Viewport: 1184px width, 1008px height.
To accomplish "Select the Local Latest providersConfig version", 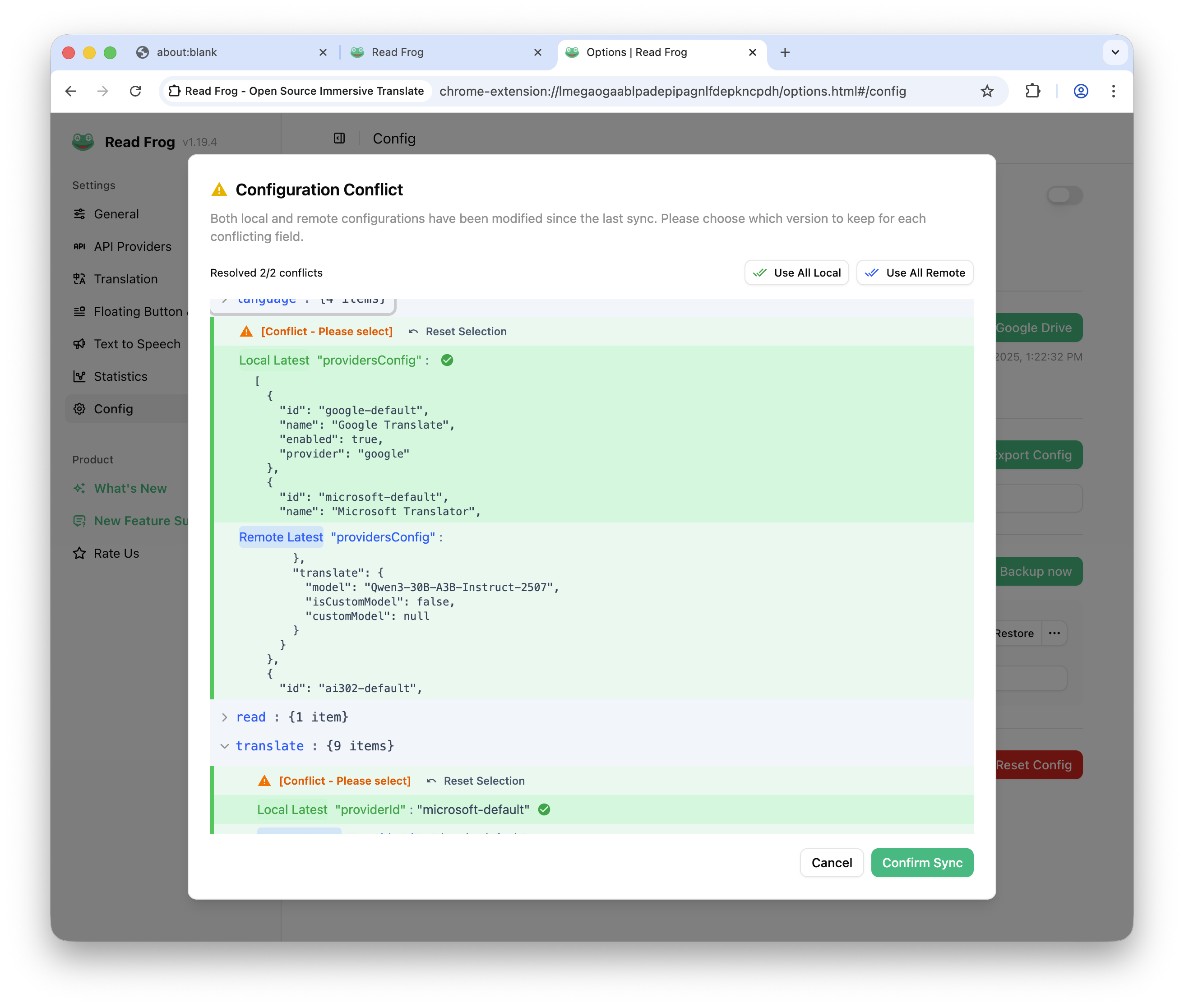I will click(274, 360).
